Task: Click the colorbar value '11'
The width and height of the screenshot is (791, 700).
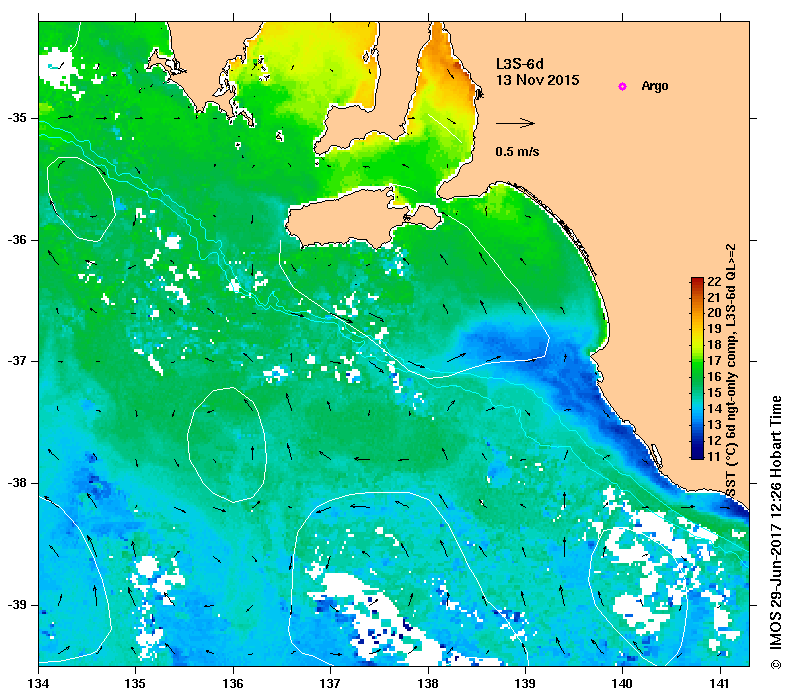Action: pos(714,456)
